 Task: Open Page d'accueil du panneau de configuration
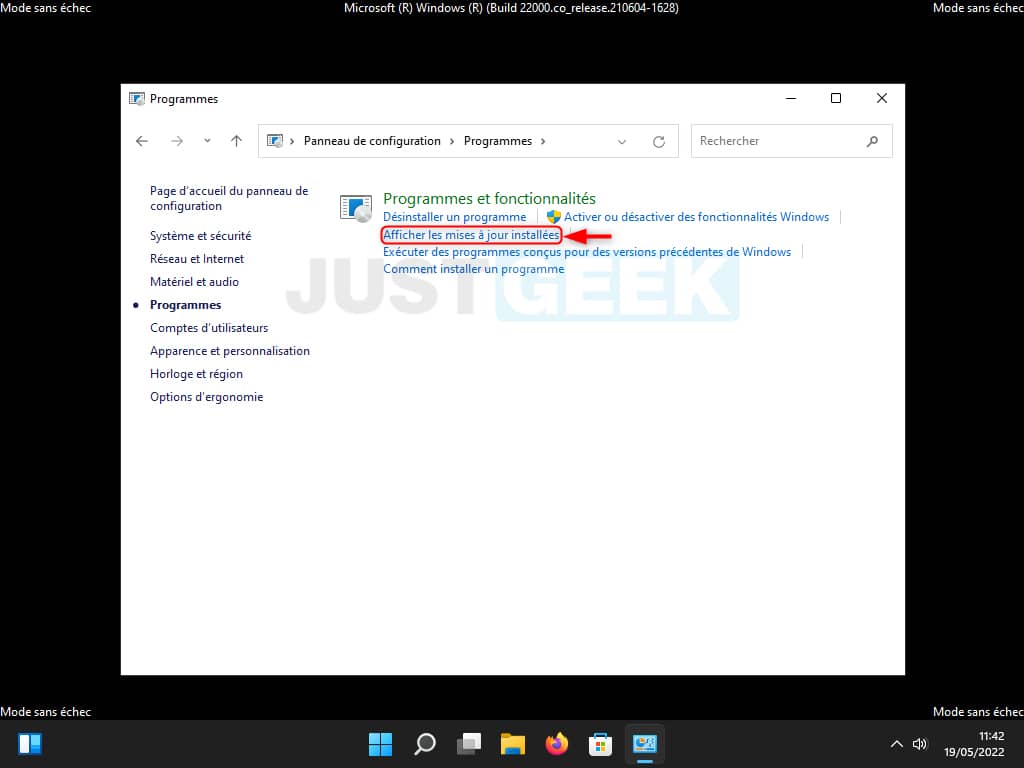click(229, 199)
